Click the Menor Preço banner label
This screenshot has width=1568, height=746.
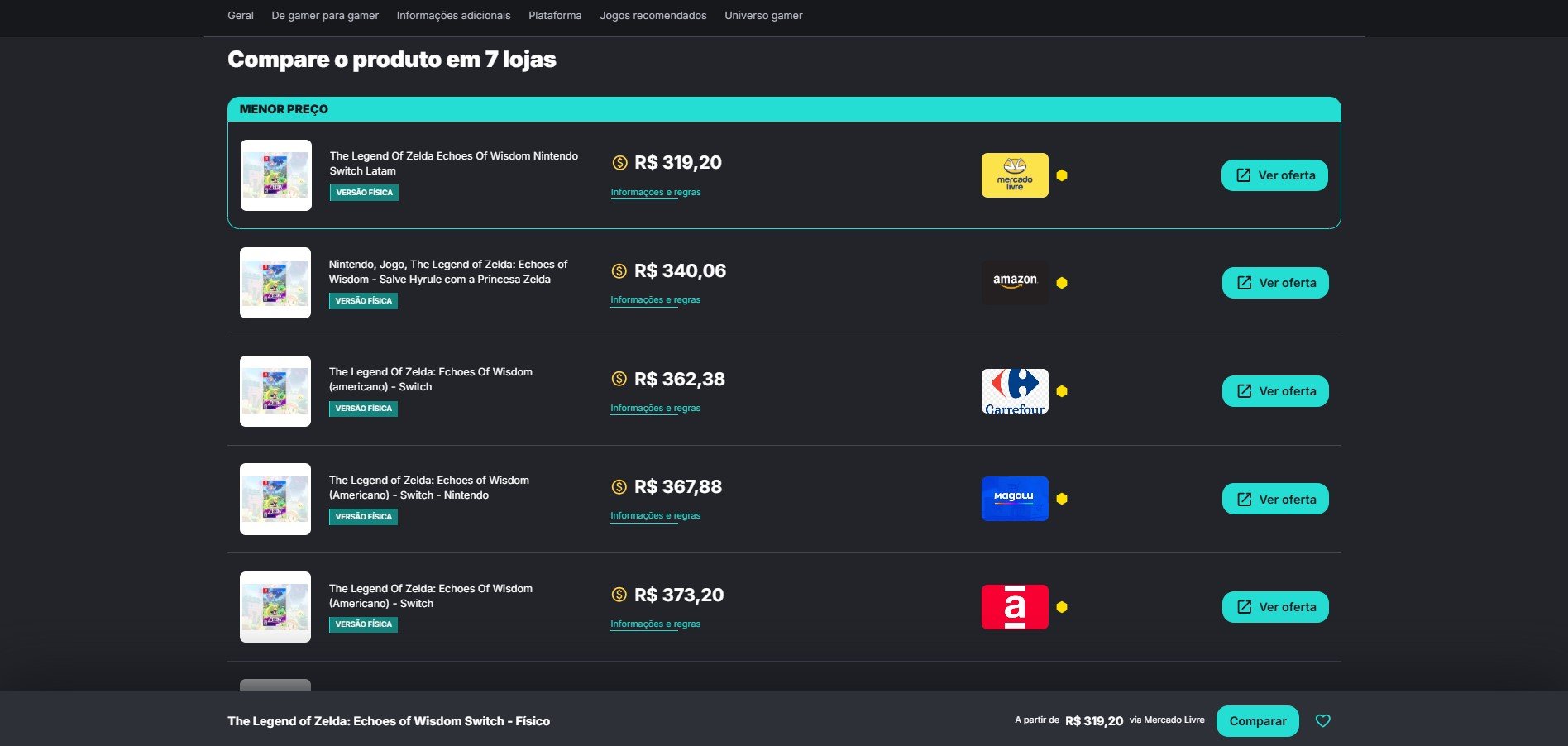284,109
